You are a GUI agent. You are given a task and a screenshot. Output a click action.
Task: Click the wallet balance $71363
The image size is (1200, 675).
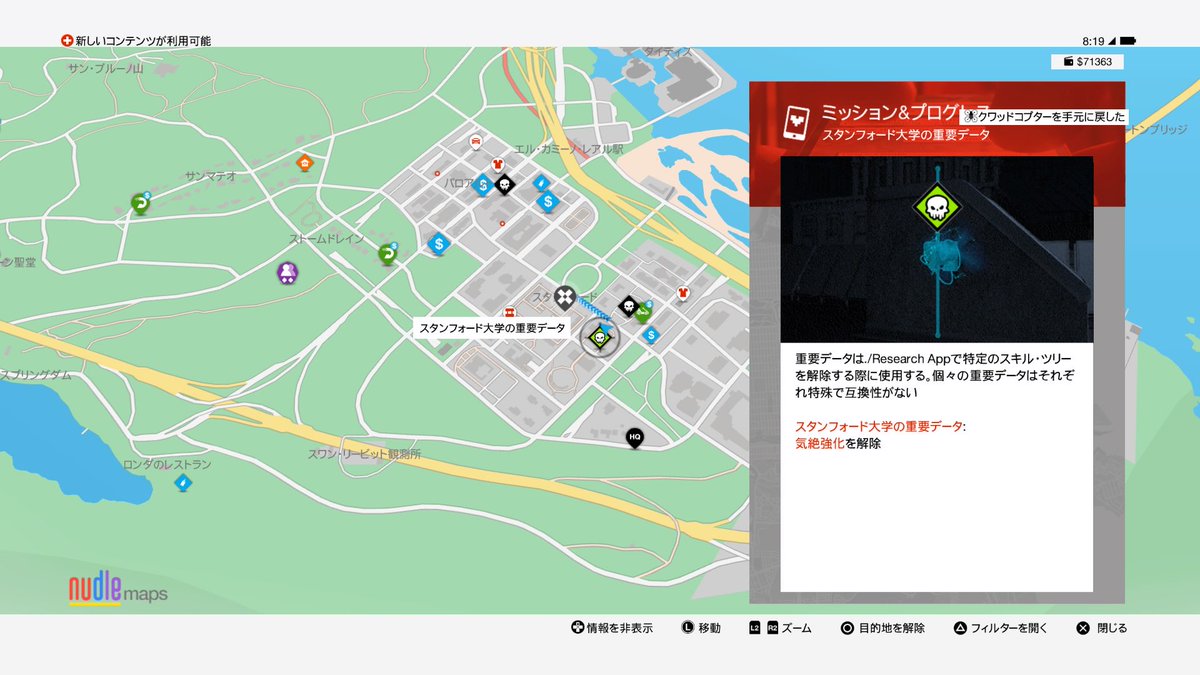pos(1087,62)
